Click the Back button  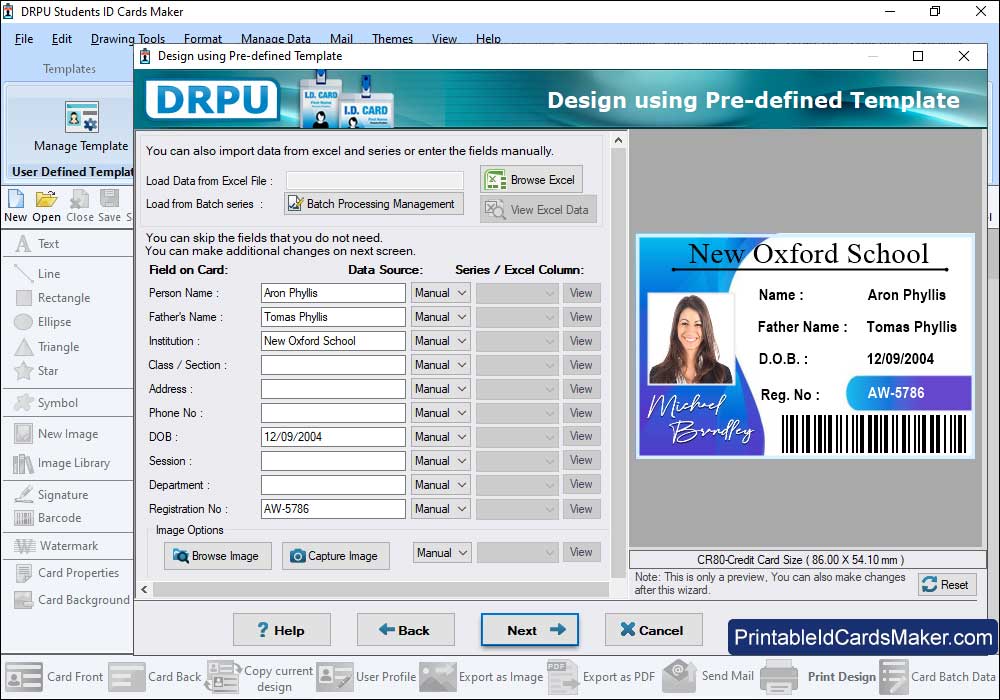point(405,630)
